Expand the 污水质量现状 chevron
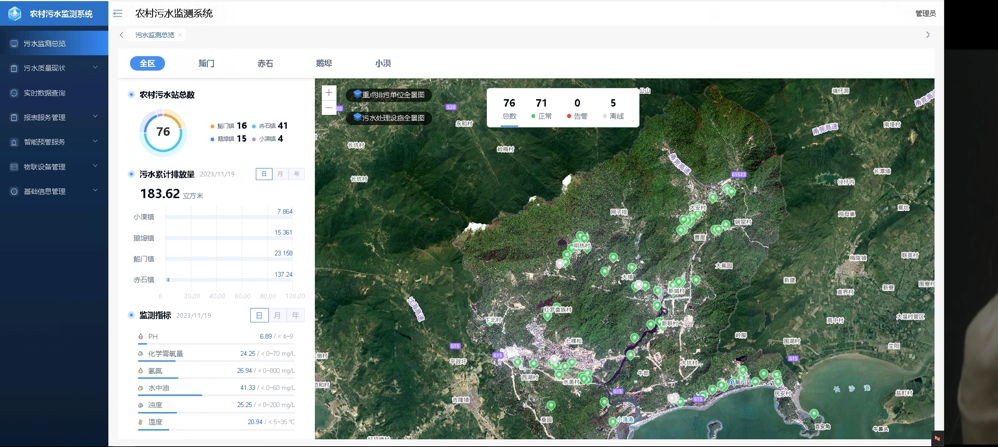Screen dimensions: 998x447 pyautogui.click(x=95, y=67)
